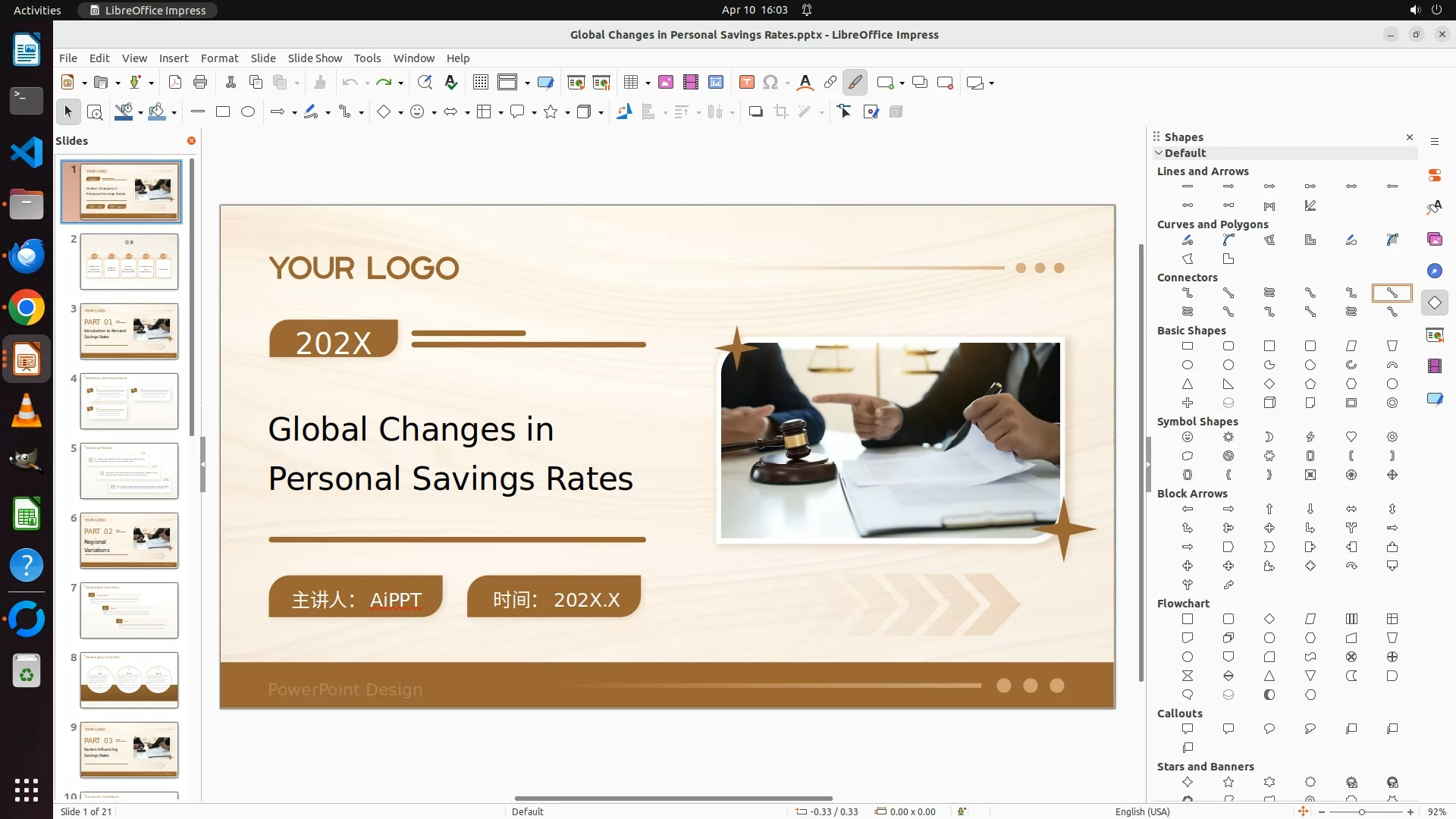Open the Fill Color dropdown arrow
1456x819 pixels.
[174, 113]
